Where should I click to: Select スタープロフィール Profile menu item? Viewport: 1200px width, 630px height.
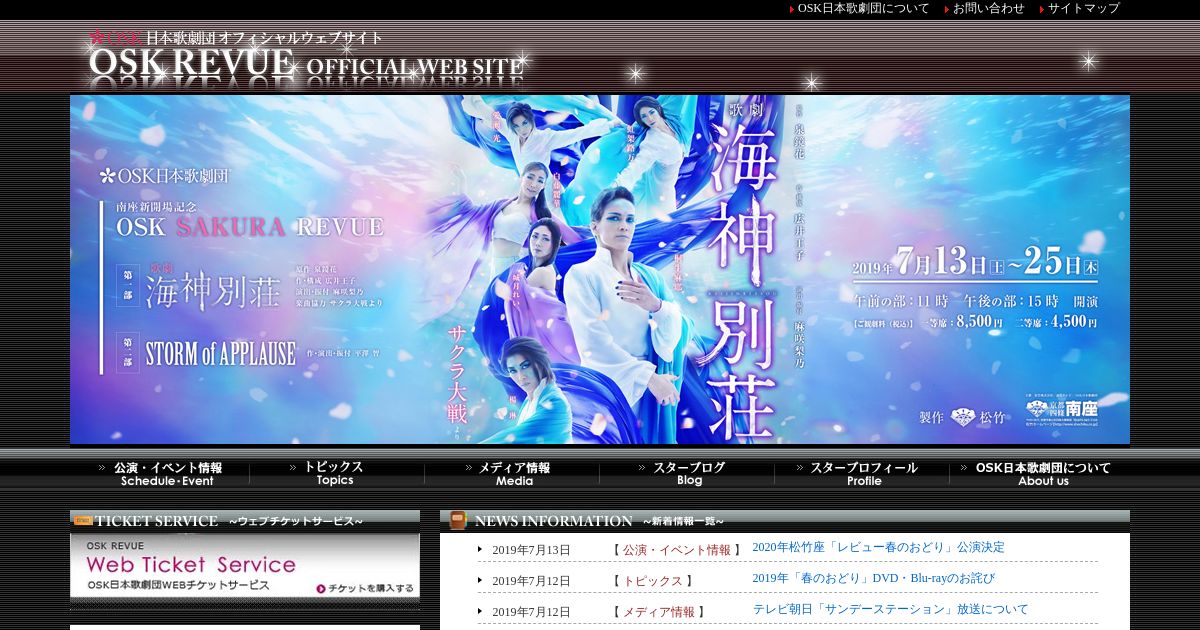coord(863,474)
